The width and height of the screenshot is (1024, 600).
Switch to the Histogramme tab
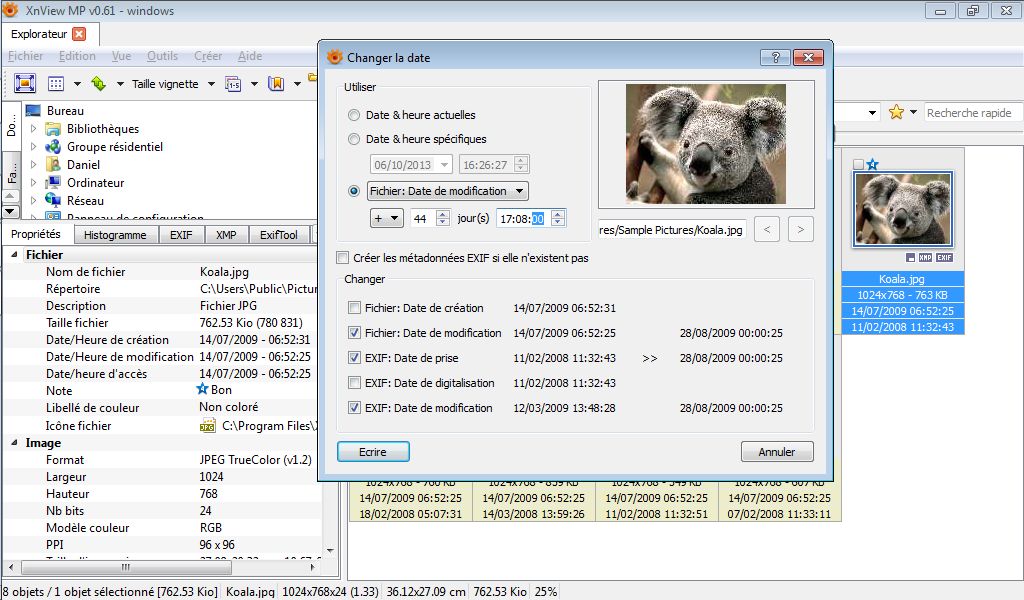[115, 235]
